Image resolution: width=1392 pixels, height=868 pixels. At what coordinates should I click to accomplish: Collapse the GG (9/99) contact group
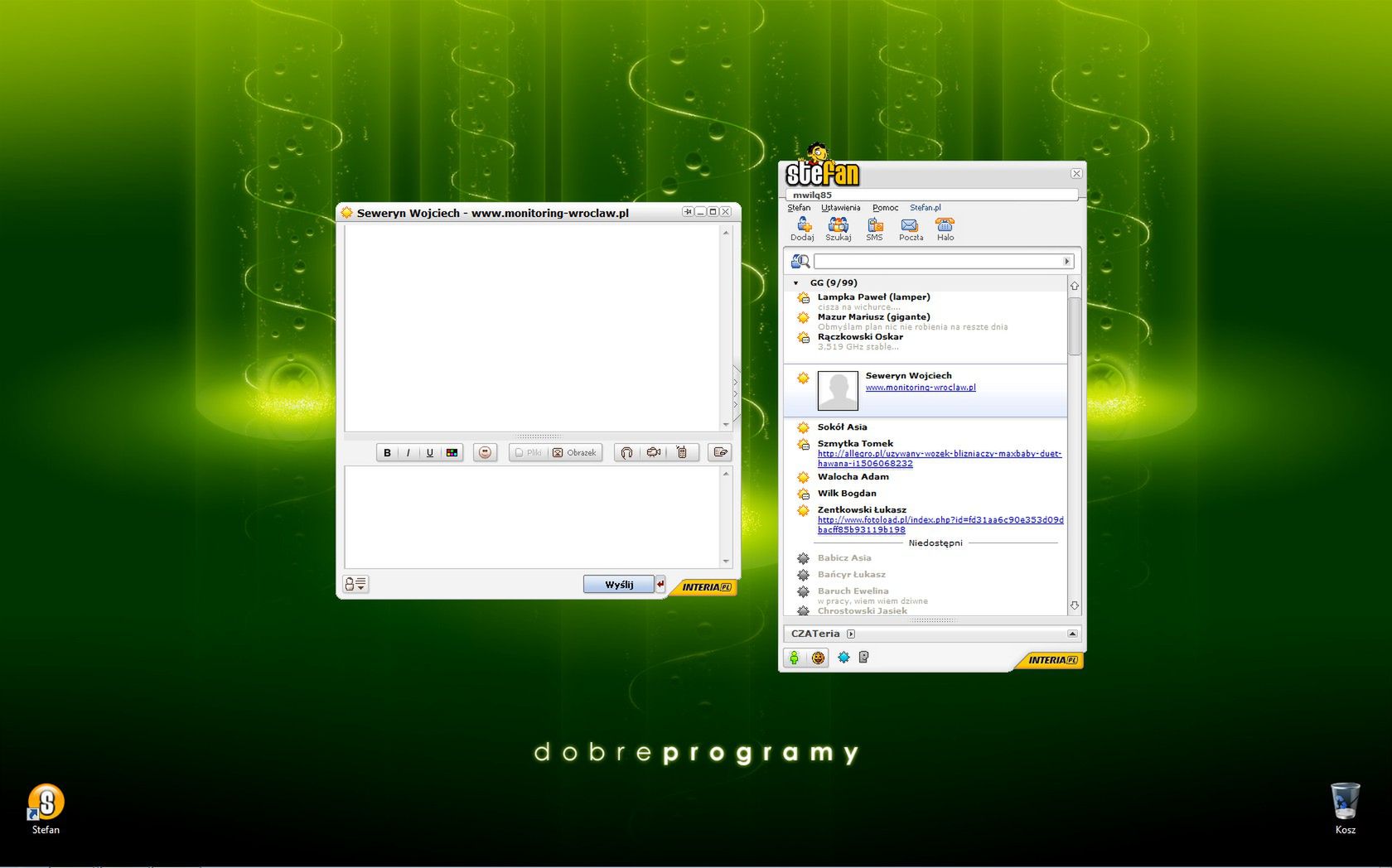[796, 283]
